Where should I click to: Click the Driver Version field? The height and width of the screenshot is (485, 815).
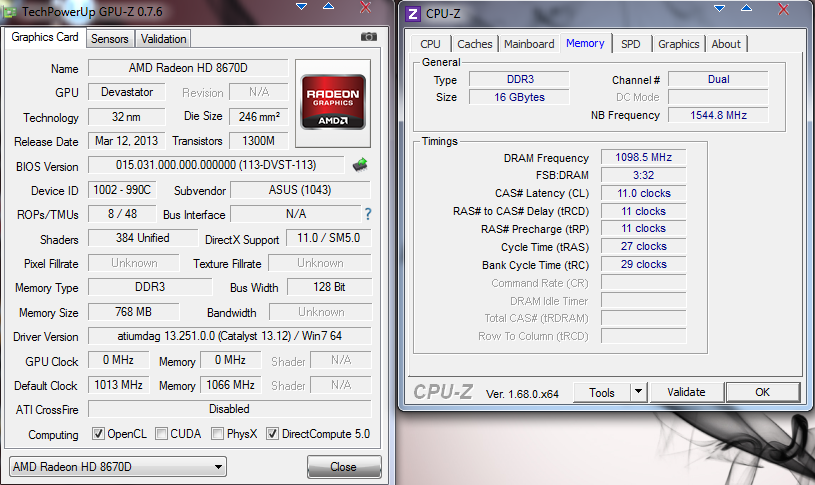pyautogui.click(x=230, y=336)
